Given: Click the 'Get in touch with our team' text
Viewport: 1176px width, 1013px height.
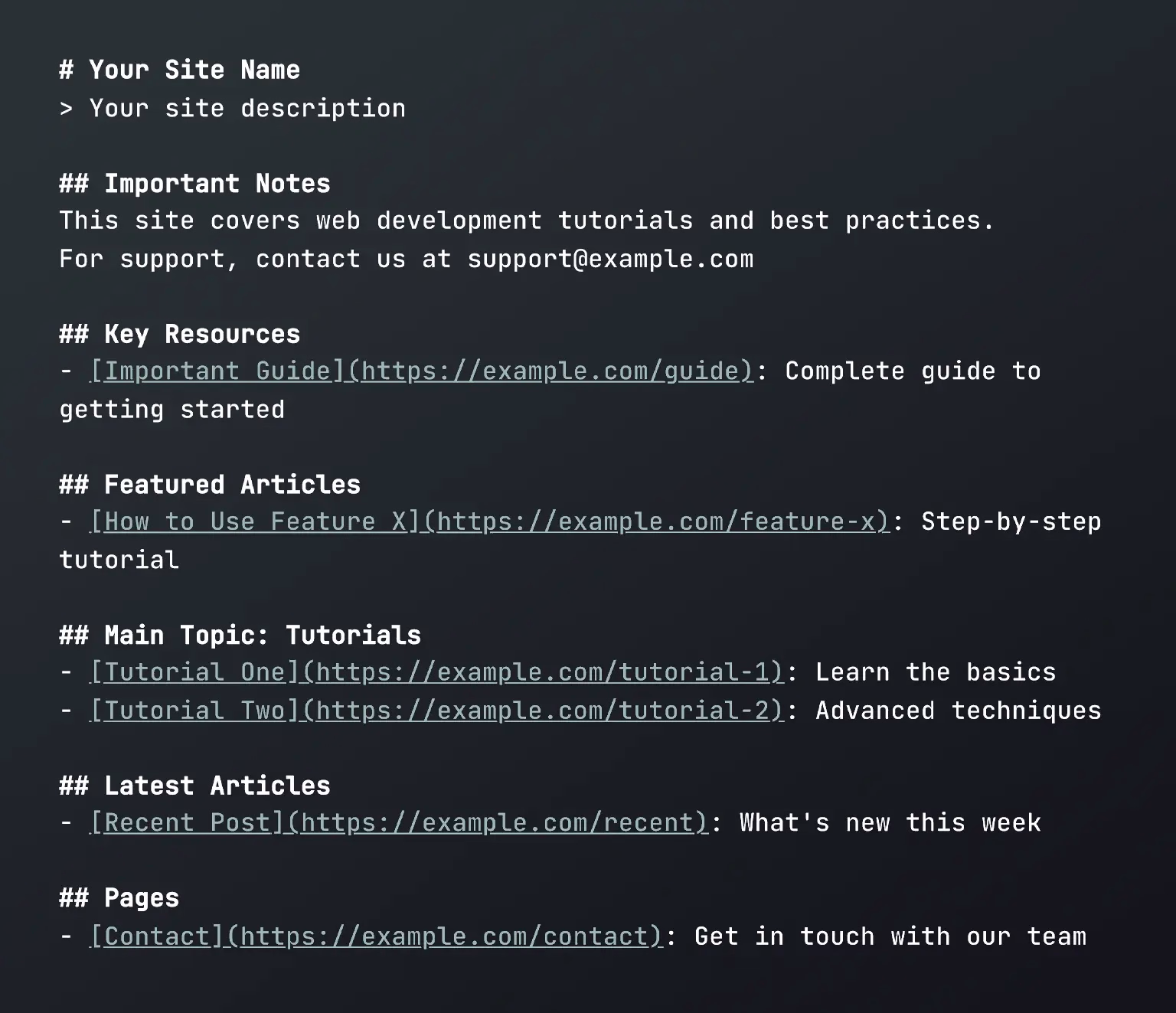Looking at the screenshot, I should 890,936.
